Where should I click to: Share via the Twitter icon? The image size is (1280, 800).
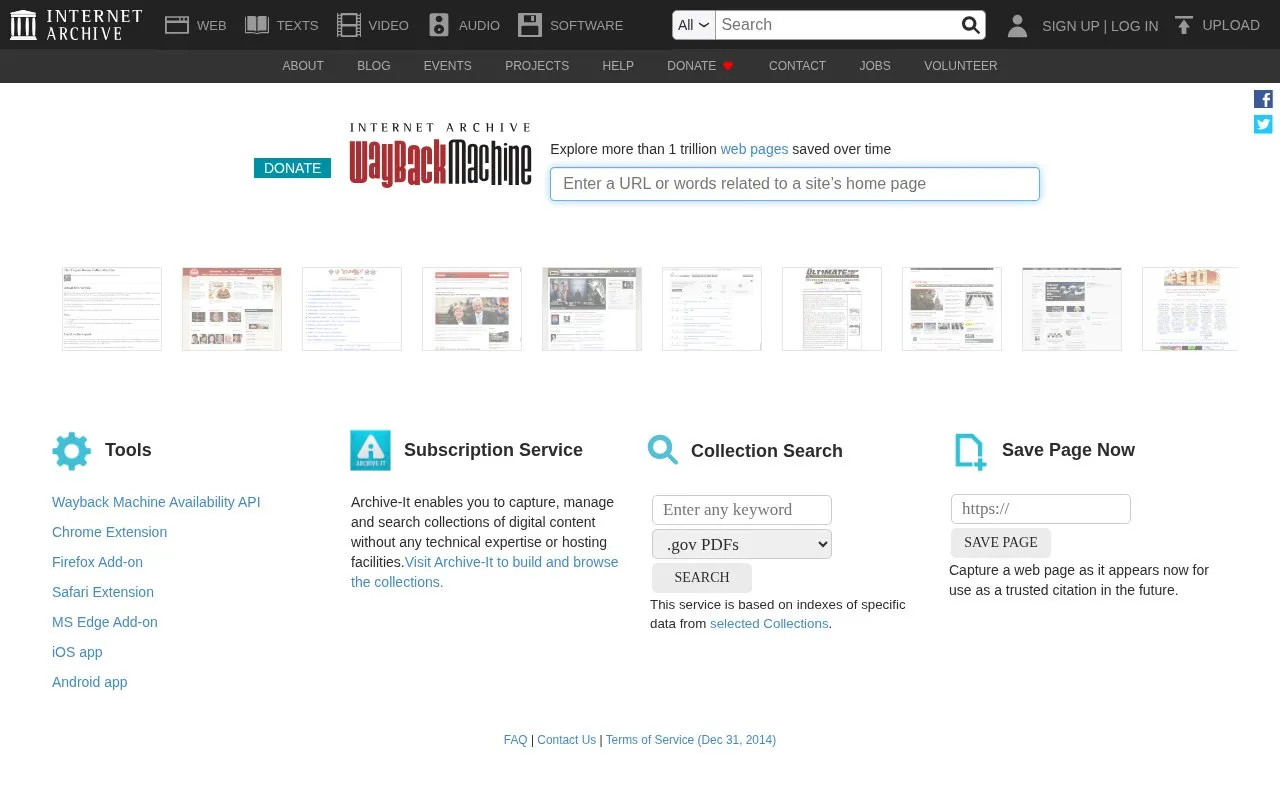pos(1263,124)
